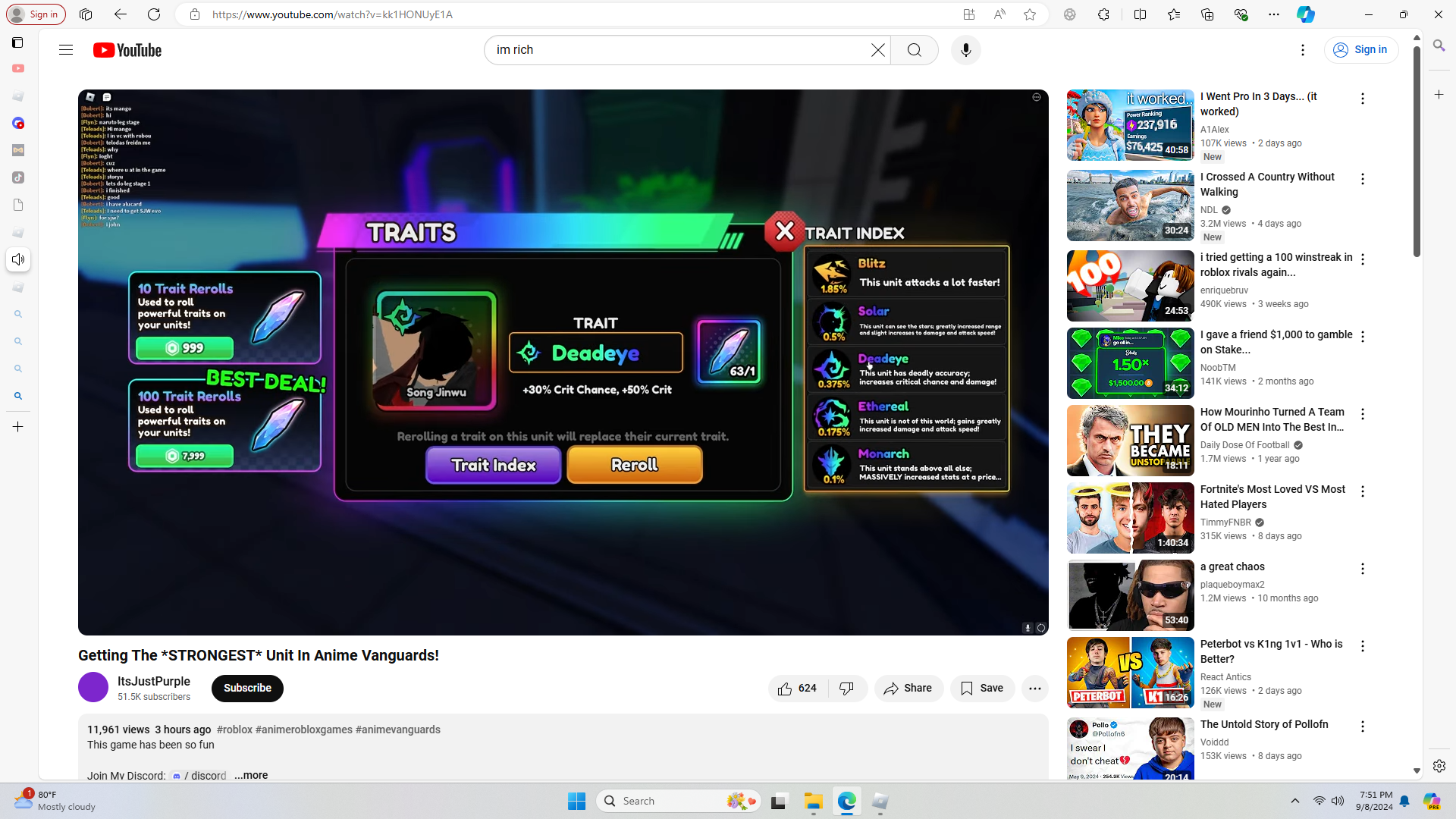
Task: Click the #animevanguards hashtag link
Action: (x=397, y=730)
